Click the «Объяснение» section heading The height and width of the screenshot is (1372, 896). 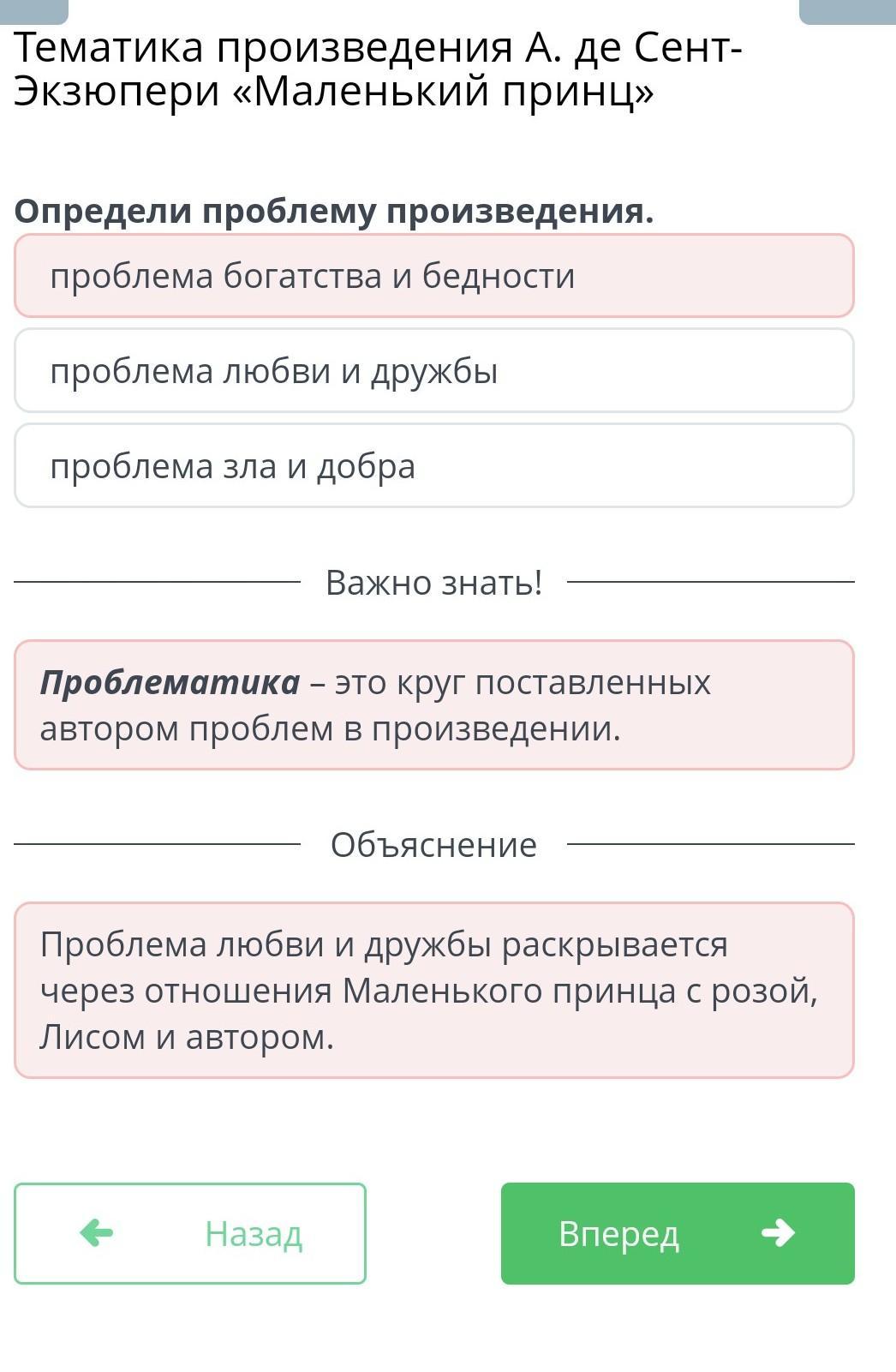coord(433,845)
